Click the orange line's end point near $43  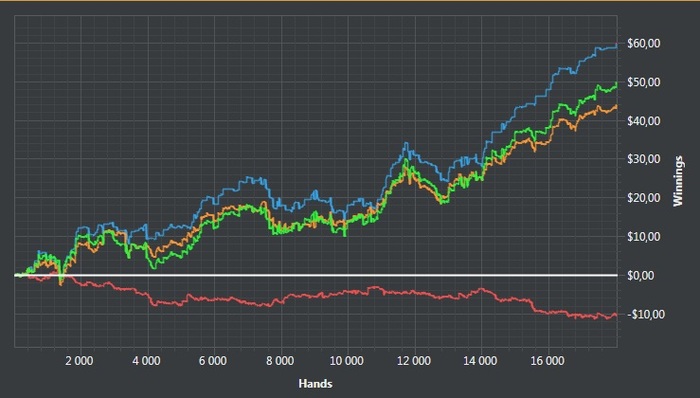617,106
